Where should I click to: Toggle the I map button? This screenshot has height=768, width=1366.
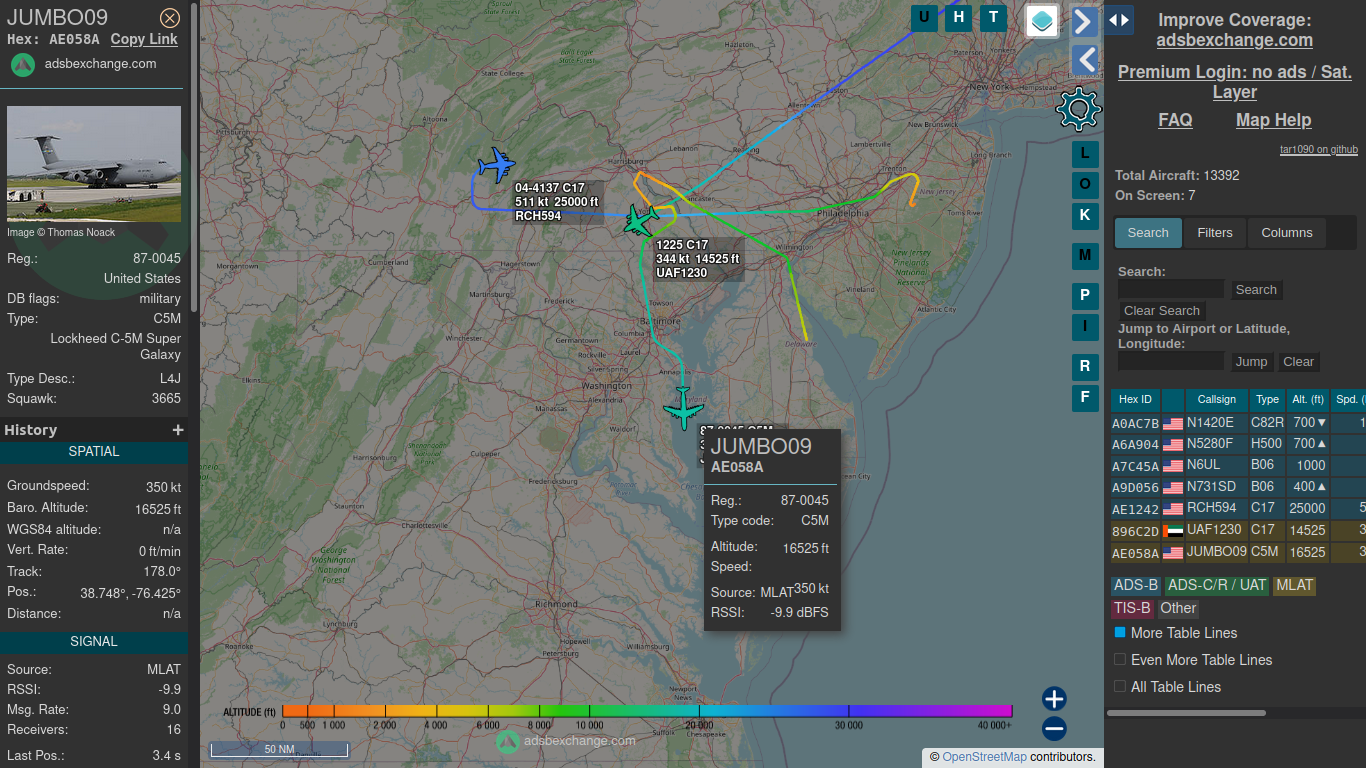[1086, 326]
